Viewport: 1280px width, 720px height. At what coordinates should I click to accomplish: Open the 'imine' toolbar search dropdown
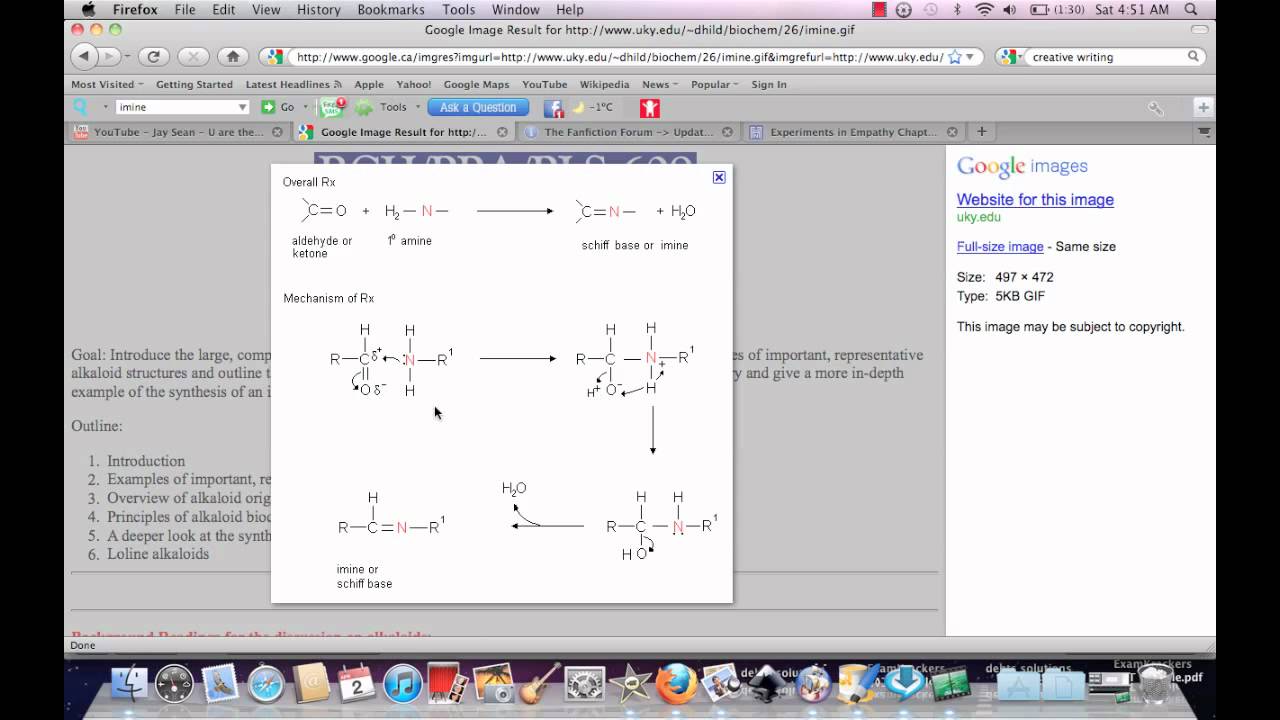[242, 107]
